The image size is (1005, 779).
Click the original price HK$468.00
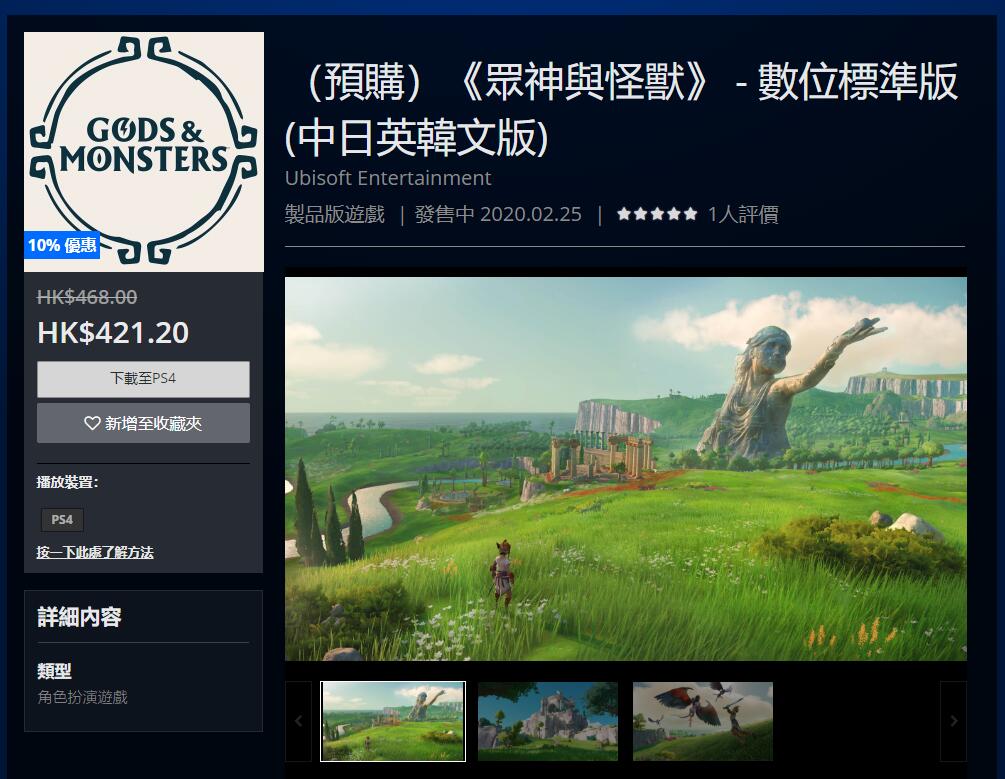(x=87, y=297)
